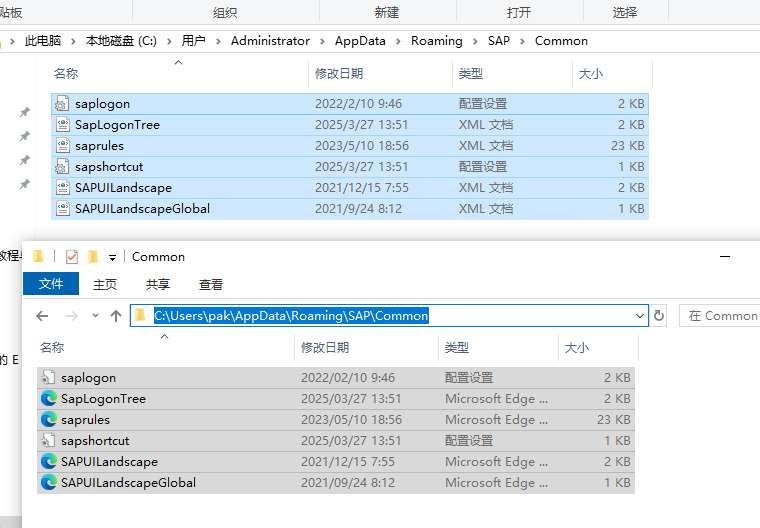The width and height of the screenshot is (760, 528).
Task: Click the folder icon in the address bar
Action: tap(141, 316)
